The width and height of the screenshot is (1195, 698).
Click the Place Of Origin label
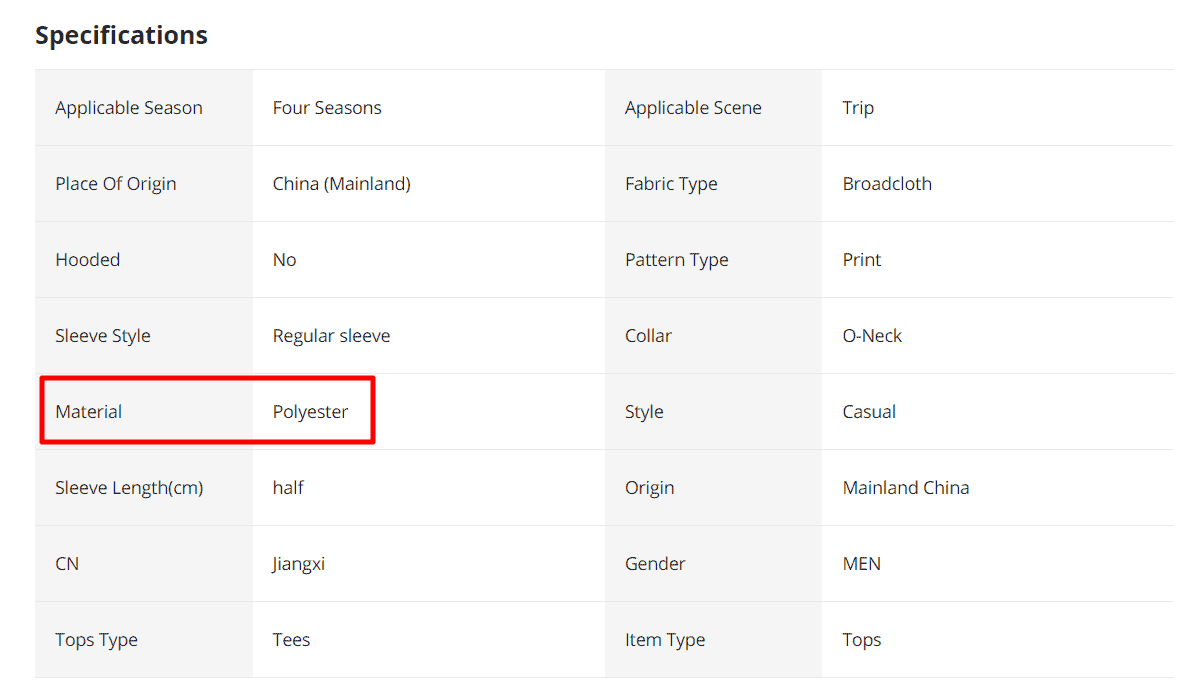[x=116, y=184]
